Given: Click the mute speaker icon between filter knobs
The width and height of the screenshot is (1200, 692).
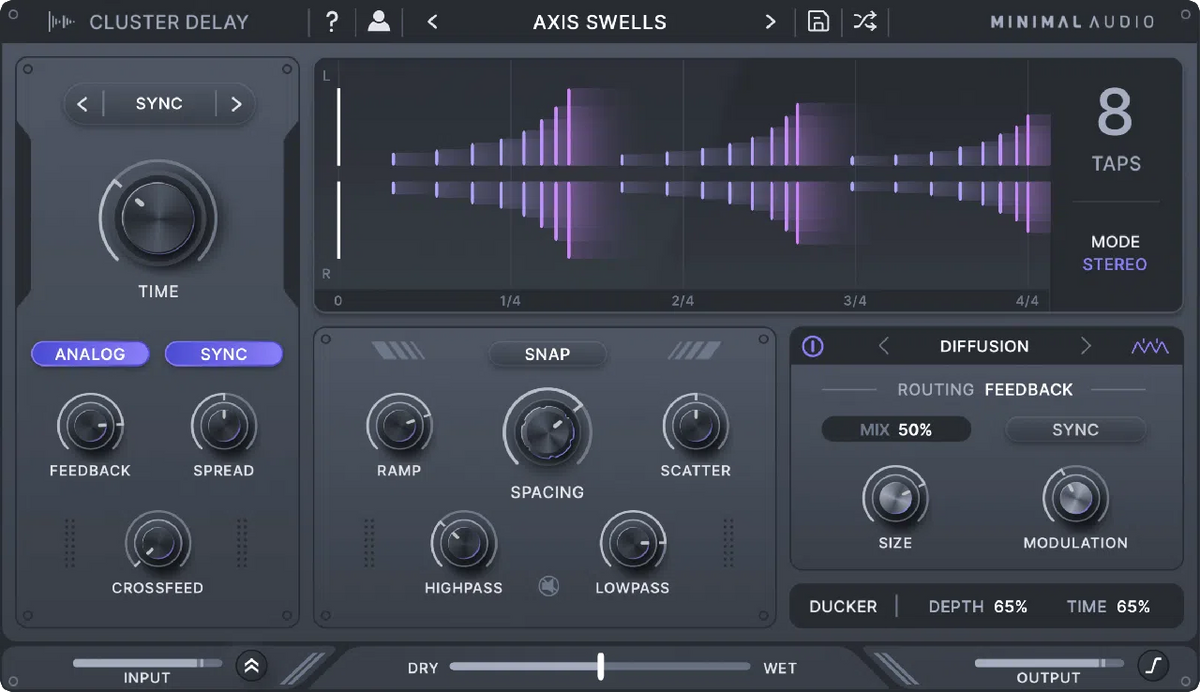Looking at the screenshot, I should [548, 587].
